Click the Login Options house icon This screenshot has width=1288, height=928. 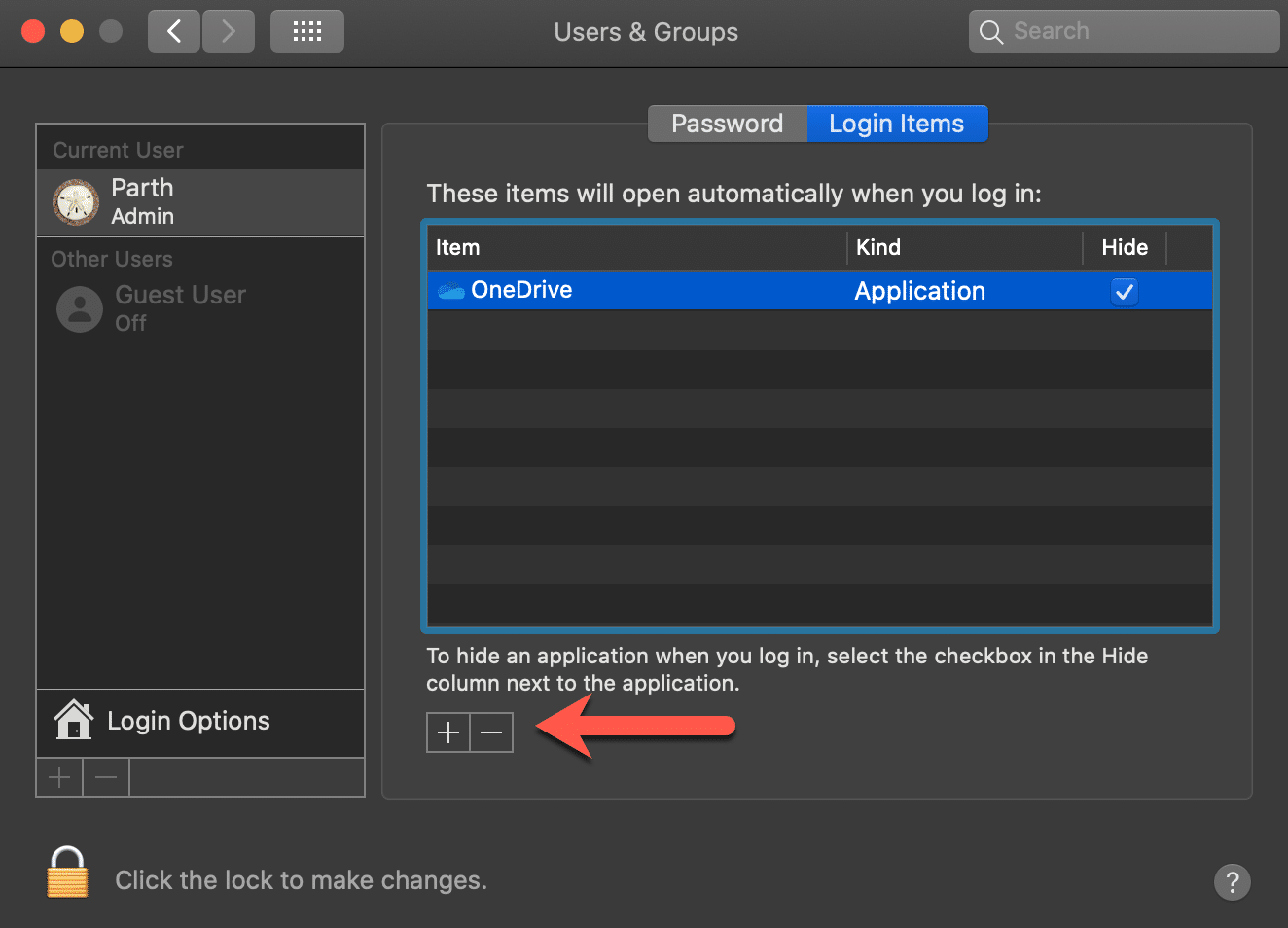pyautogui.click(x=74, y=721)
